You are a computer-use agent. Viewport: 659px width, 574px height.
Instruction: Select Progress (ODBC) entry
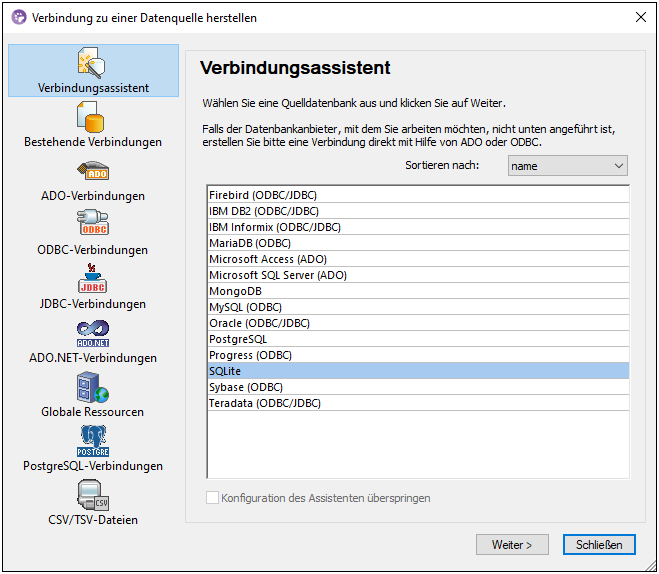(x=418, y=355)
